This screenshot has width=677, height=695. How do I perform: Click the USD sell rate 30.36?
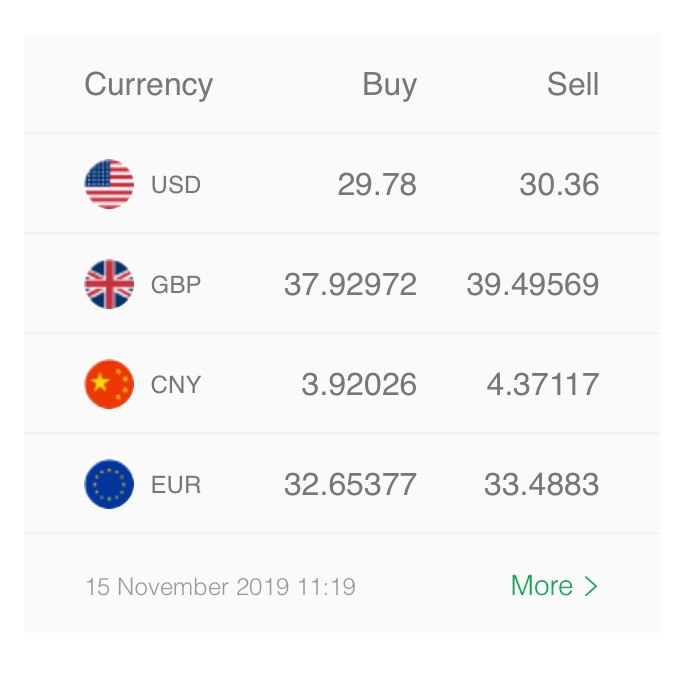click(560, 184)
